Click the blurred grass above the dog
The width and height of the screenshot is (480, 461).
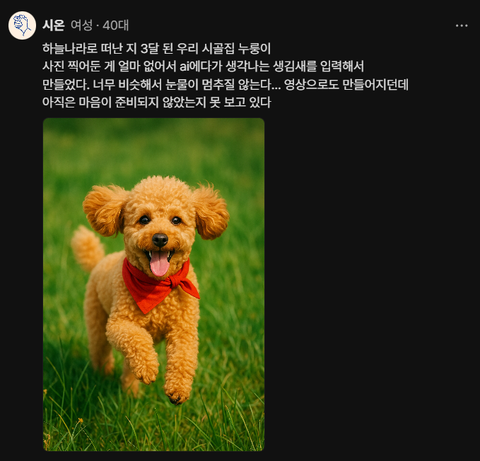click(x=154, y=147)
